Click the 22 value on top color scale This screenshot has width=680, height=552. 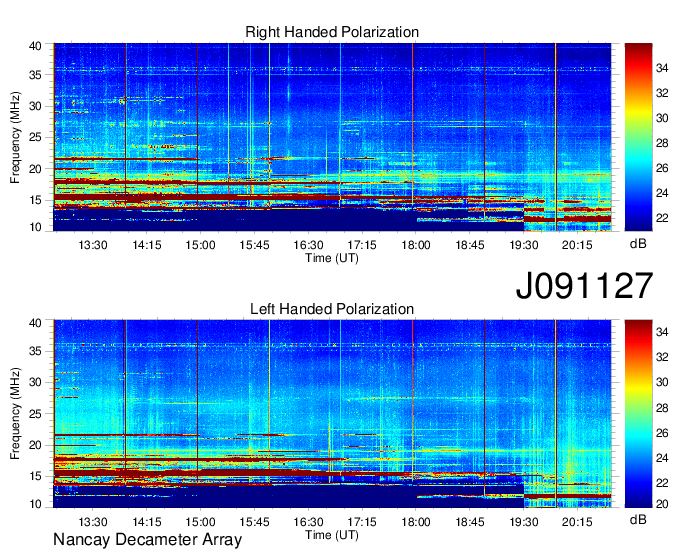pyautogui.click(x=662, y=218)
